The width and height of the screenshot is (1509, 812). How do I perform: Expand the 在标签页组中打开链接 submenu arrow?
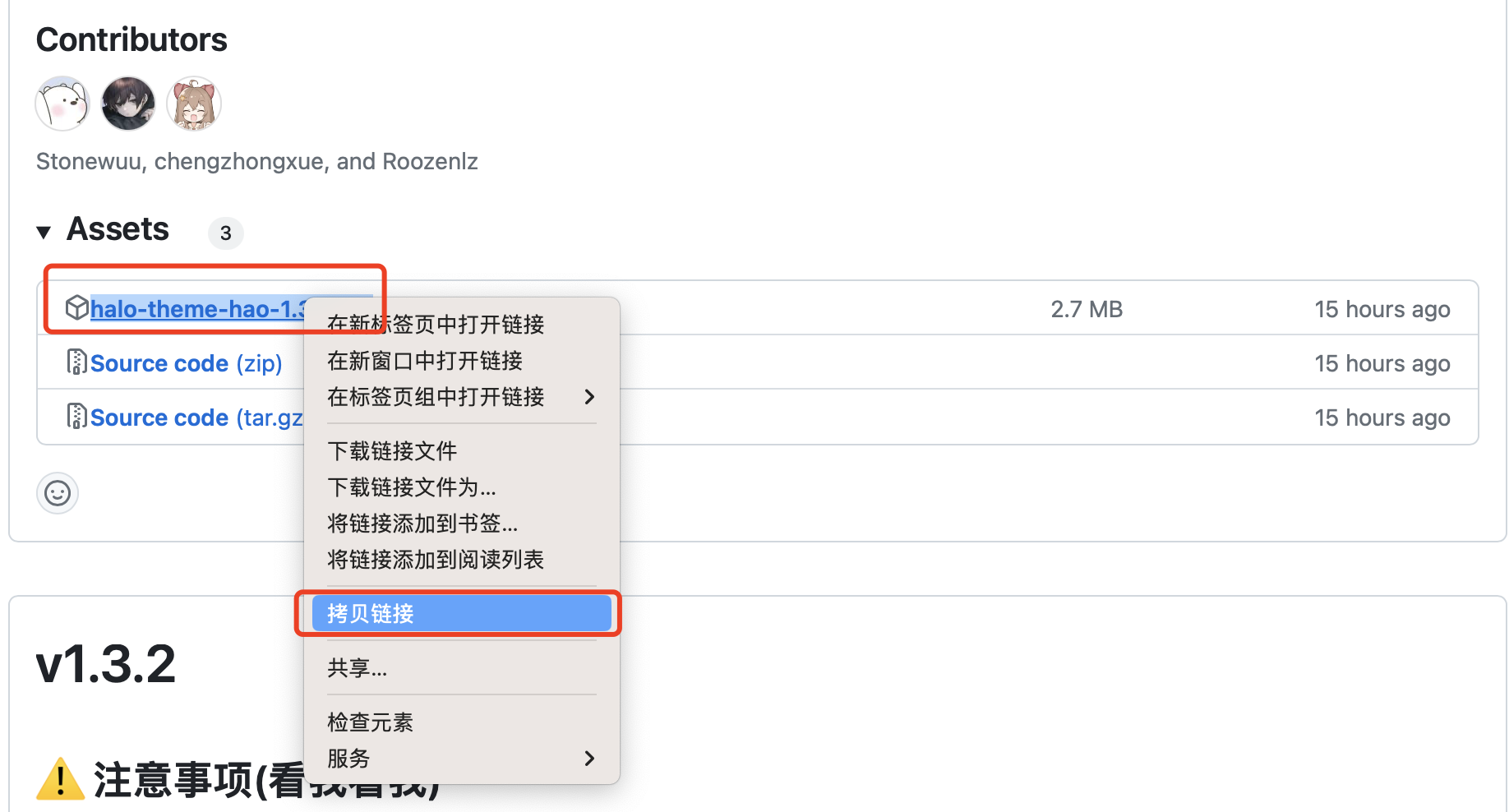[589, 397]
